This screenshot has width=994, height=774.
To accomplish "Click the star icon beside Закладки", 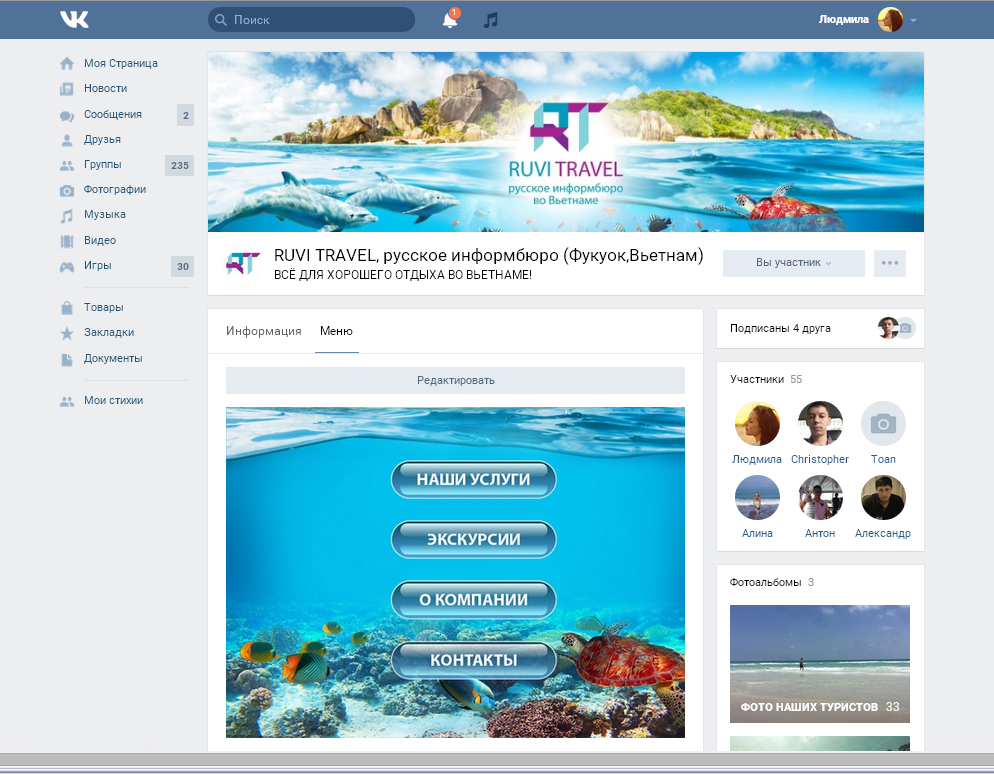I will pos(67,333).
